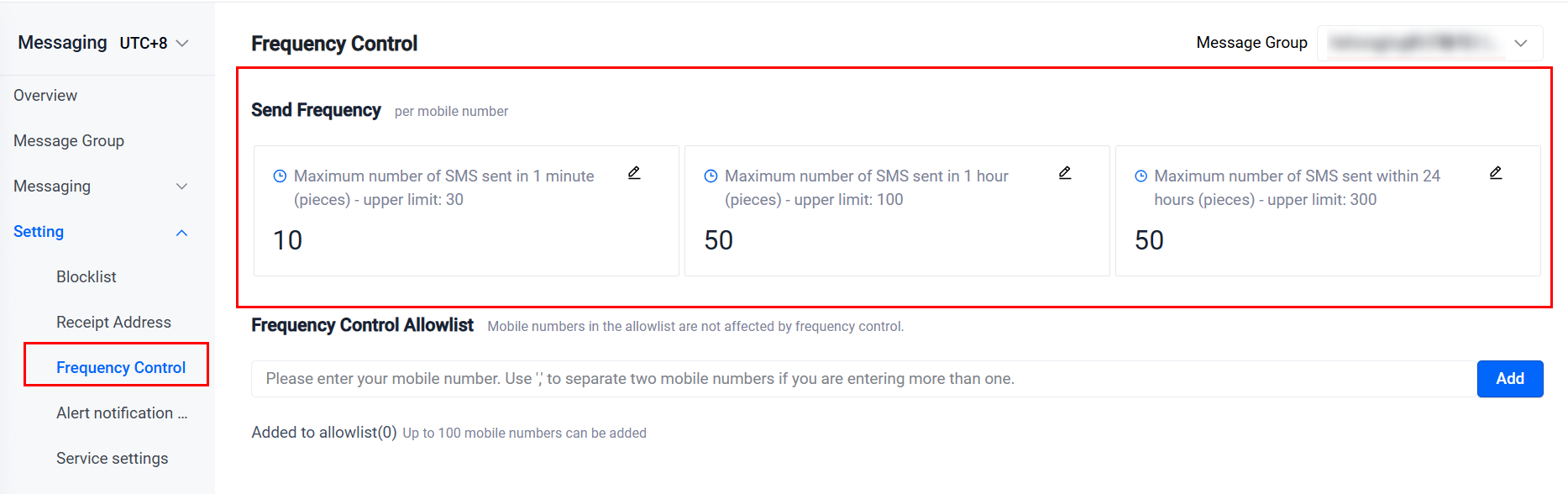Click the Add allowlist button
This screenshot has width=1568, height=494.
(1510, 379)
